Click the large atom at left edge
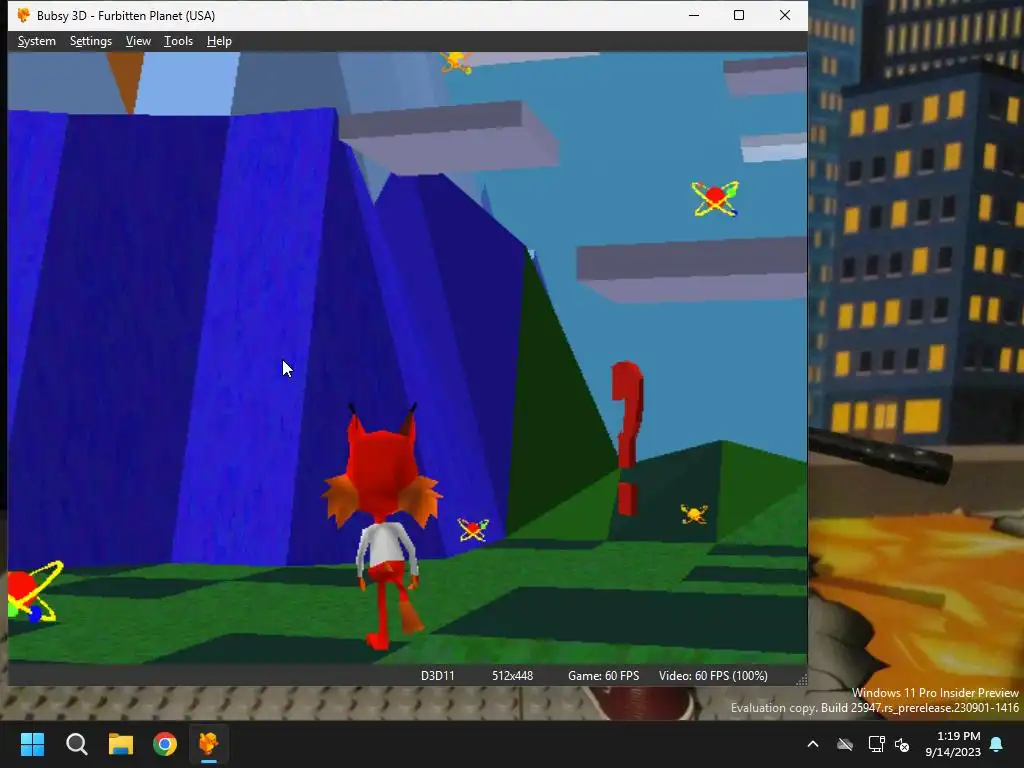 click(33, 592)
